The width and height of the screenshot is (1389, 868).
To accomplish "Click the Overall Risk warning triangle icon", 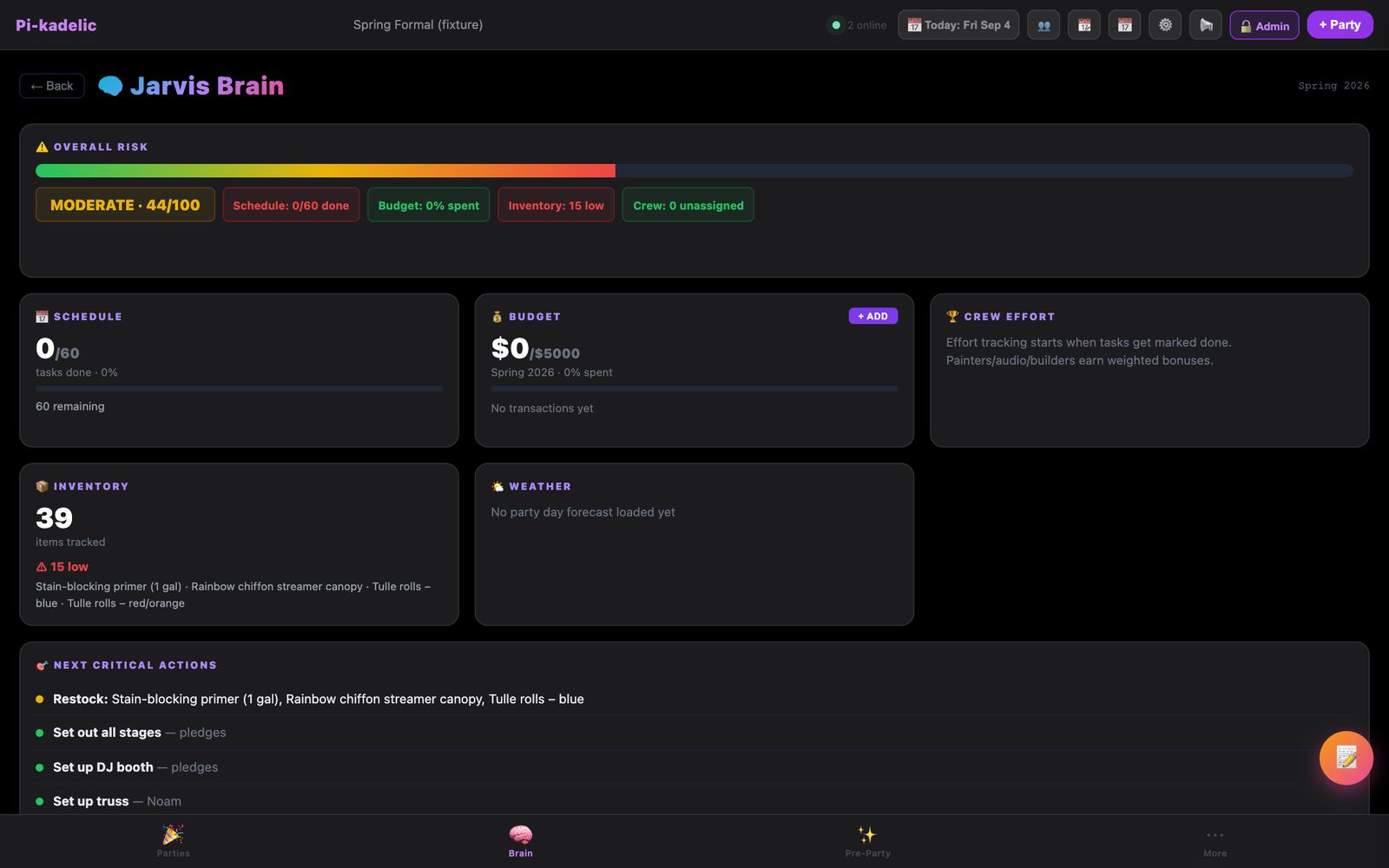I will (x=42, y=147).
